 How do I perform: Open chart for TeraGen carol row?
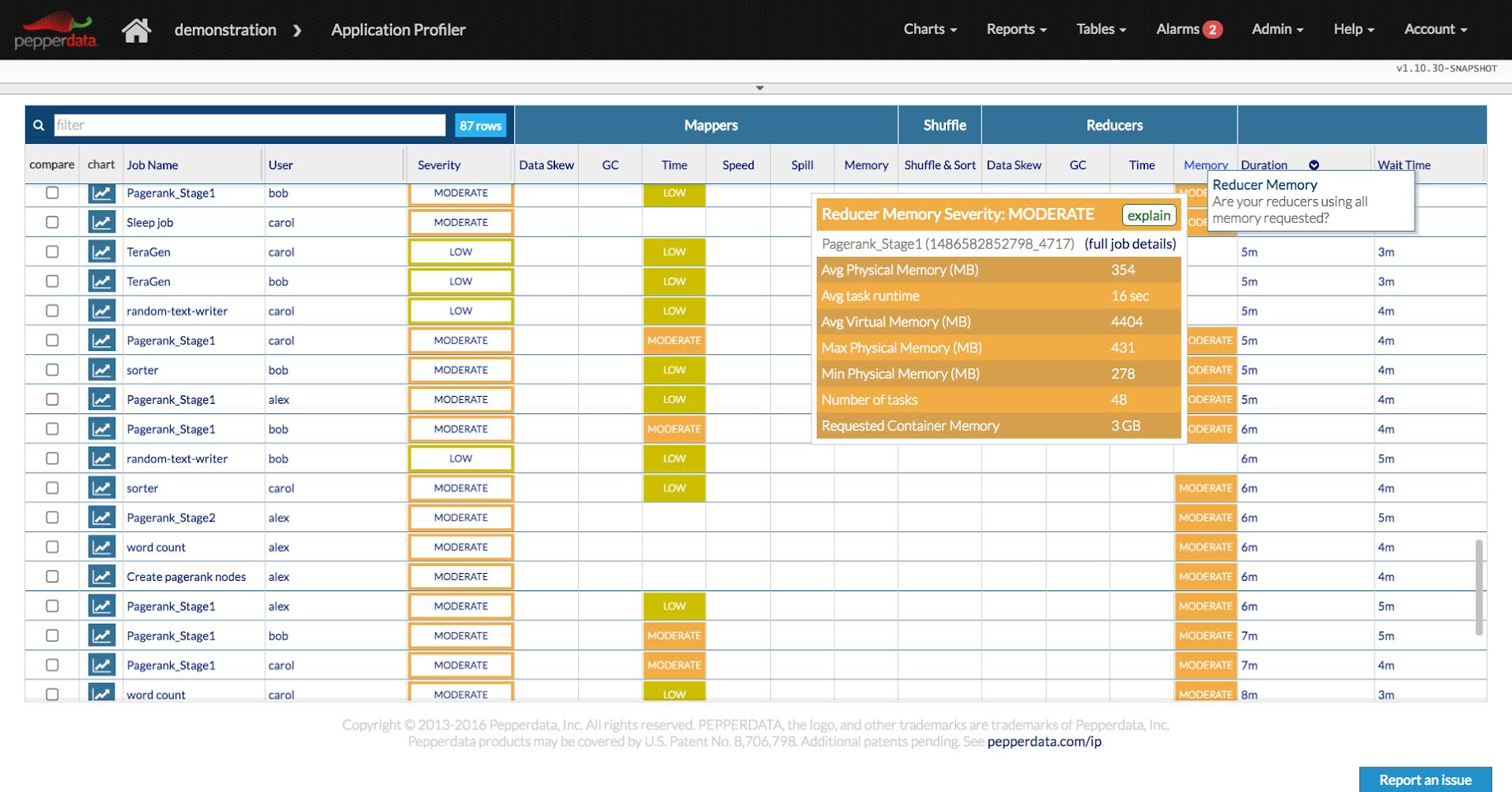pyautogui.click(x=101, y=252)
